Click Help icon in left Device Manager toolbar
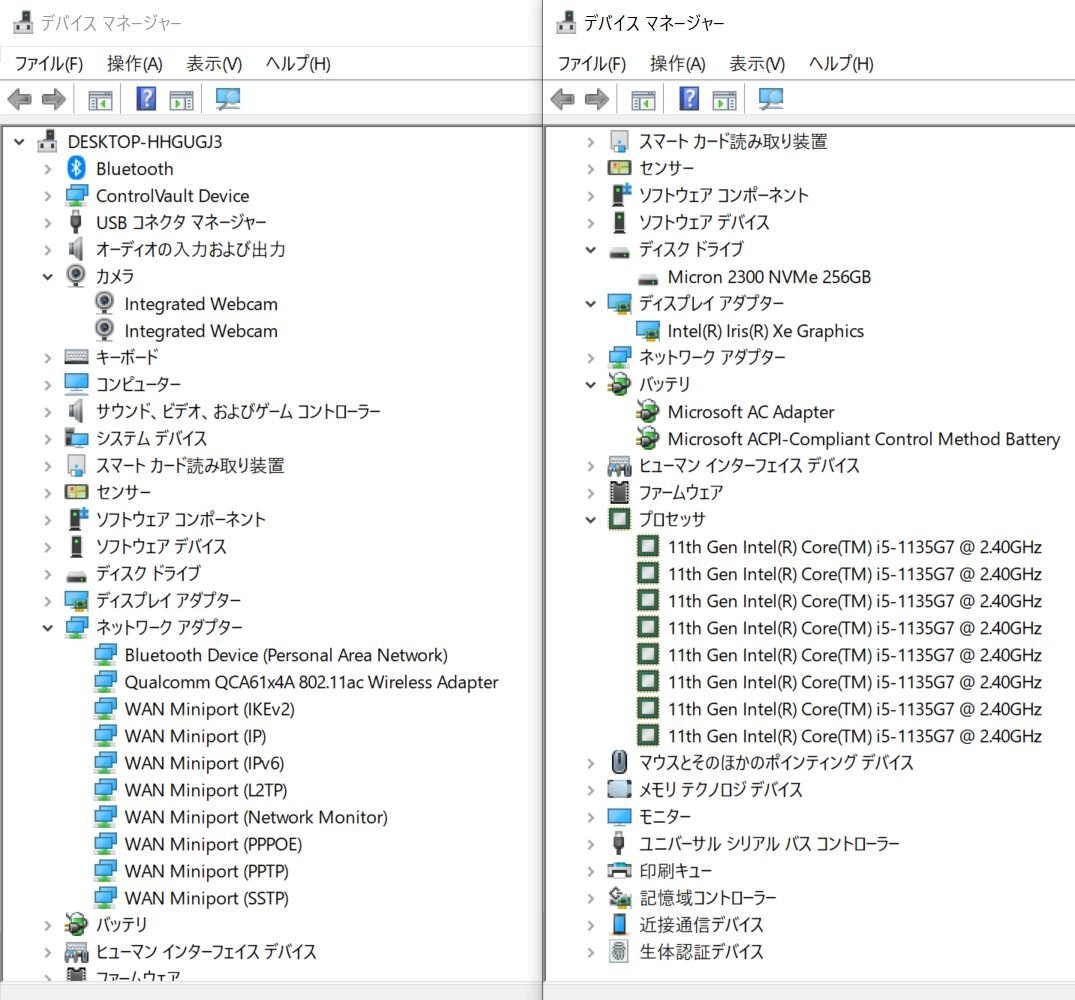Viewport: 1075px width, 1000px height. point(146,99)
